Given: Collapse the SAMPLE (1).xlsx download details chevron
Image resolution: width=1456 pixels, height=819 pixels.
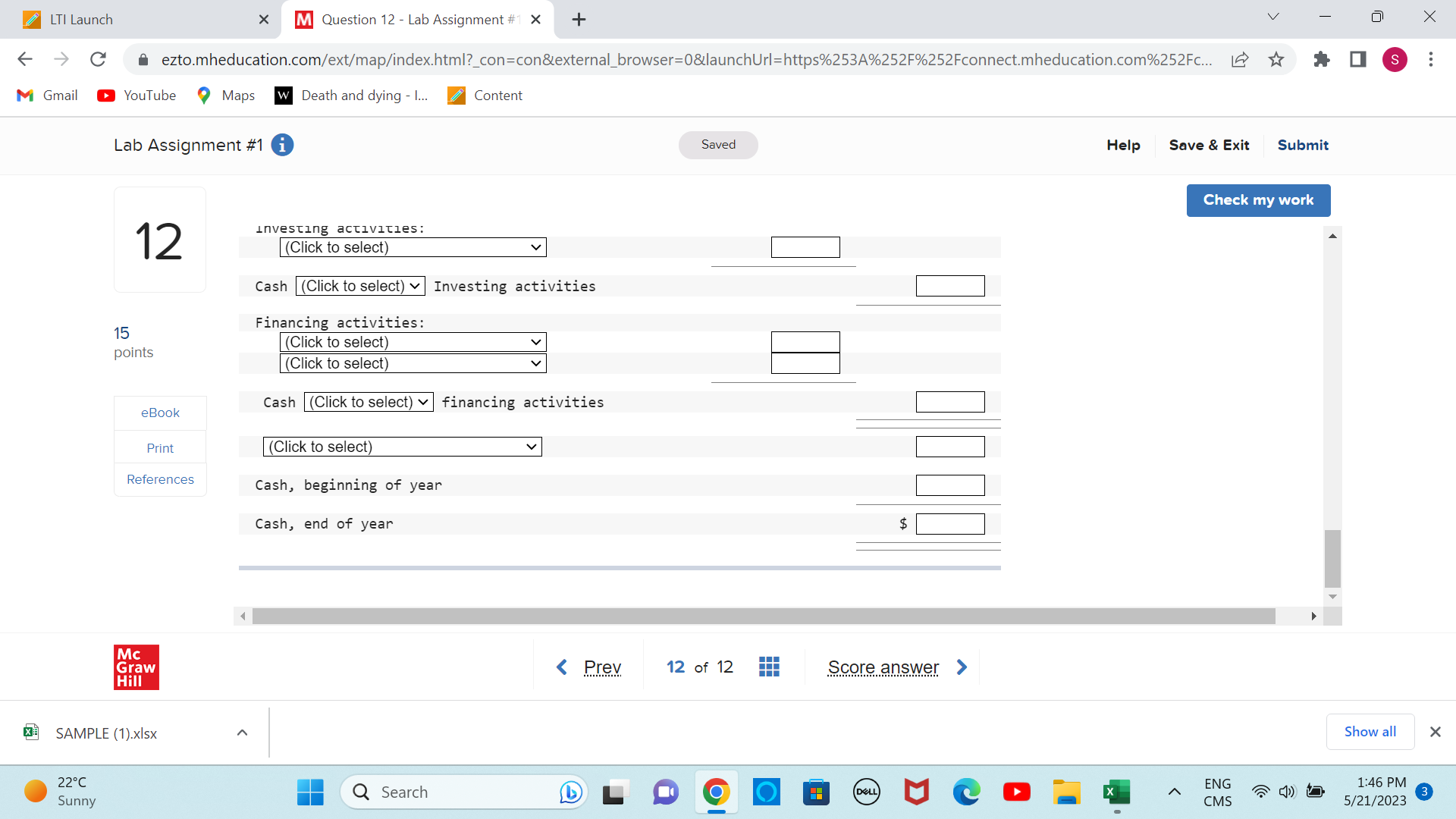Looking at the screenshot, I should (x=242, y=733).
